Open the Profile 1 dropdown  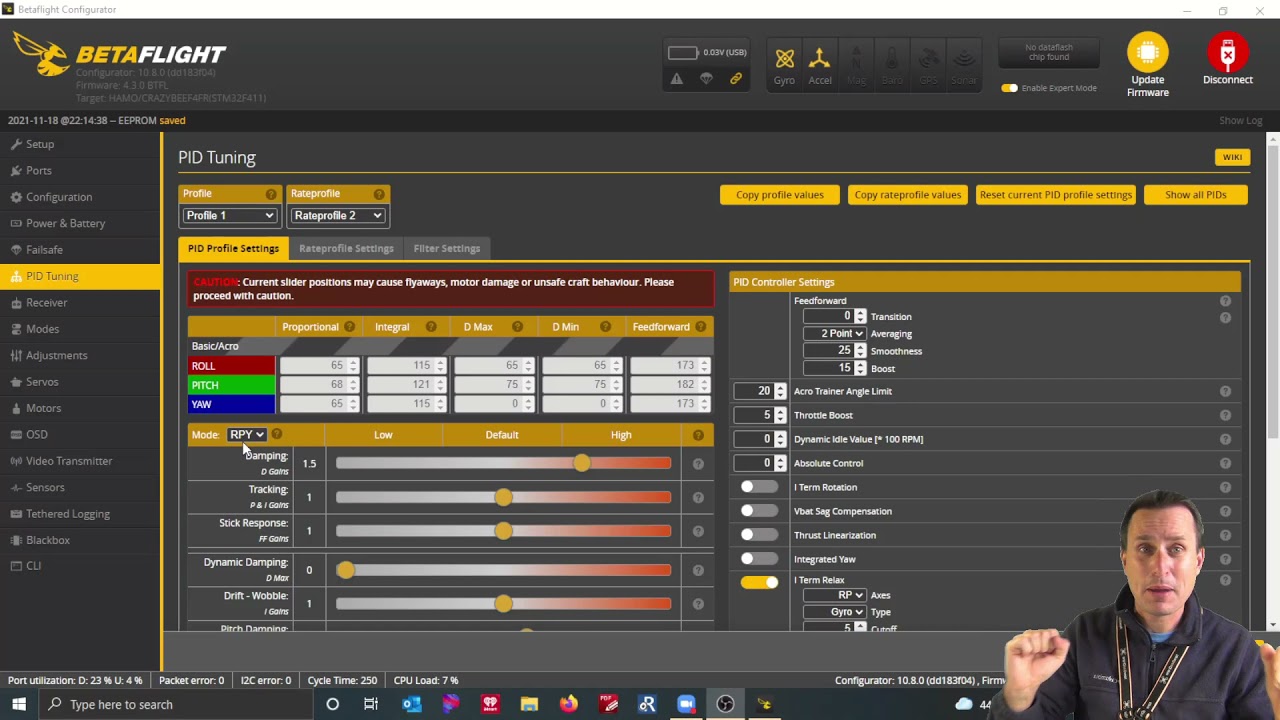tap(229, 216)
